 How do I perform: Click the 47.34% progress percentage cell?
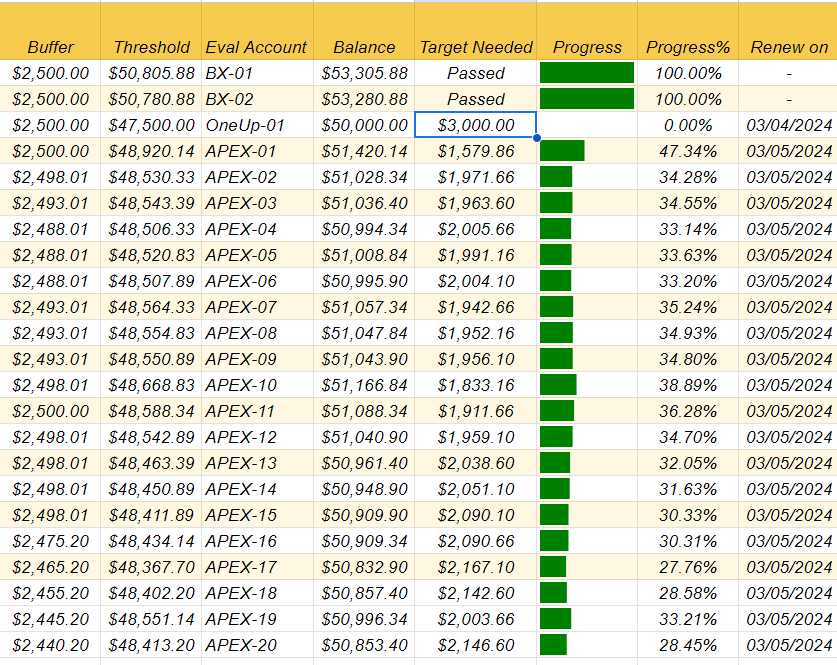pos(688,151)
